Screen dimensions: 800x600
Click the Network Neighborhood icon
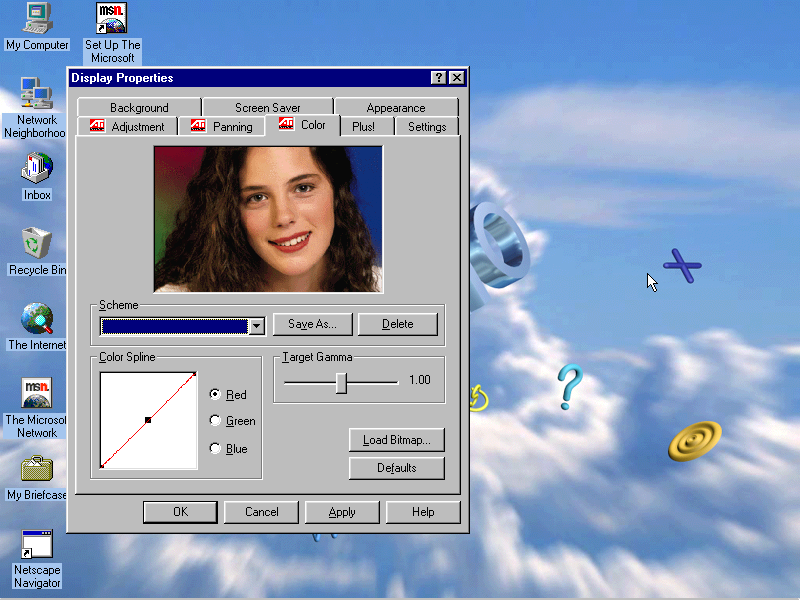(36, 94)
